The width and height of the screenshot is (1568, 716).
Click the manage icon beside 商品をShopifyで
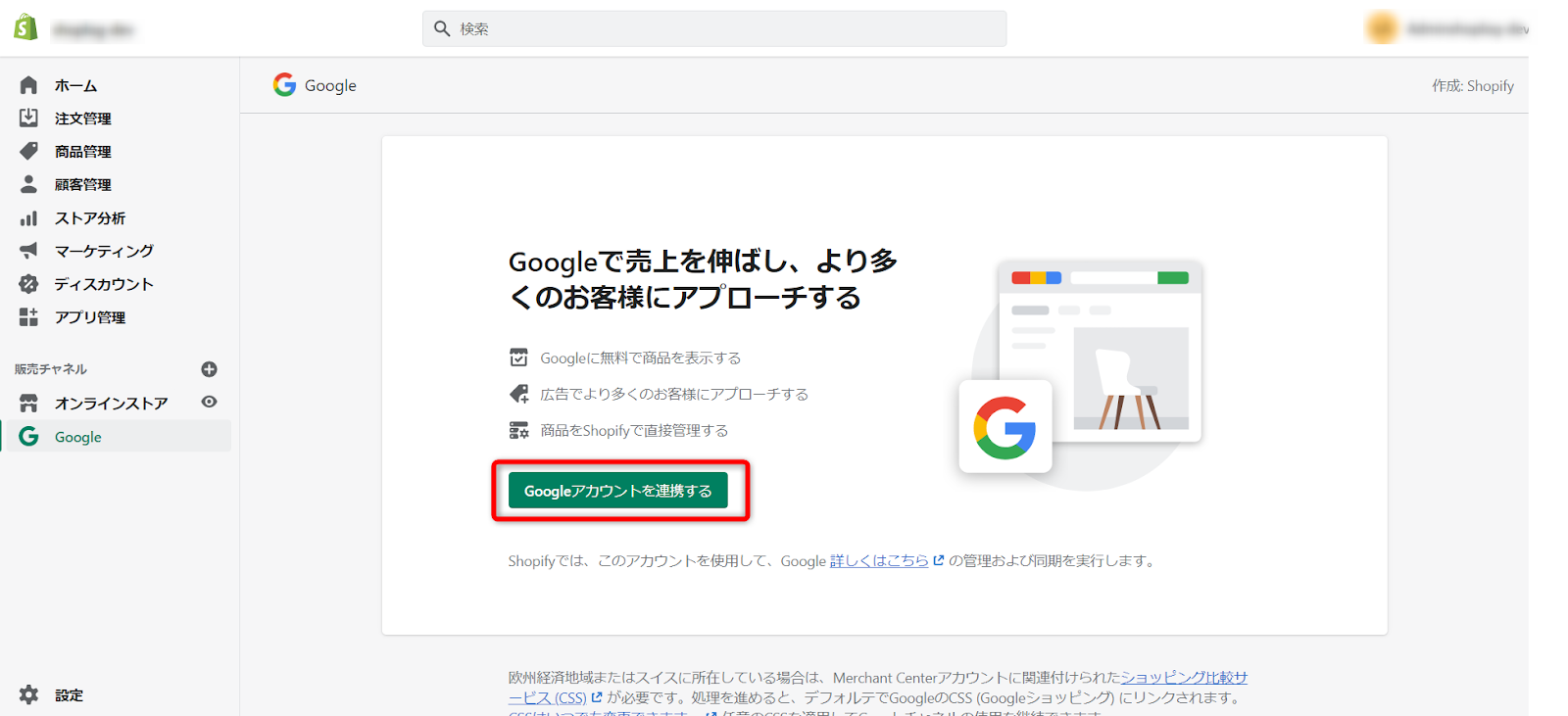(x=518, y=430)
